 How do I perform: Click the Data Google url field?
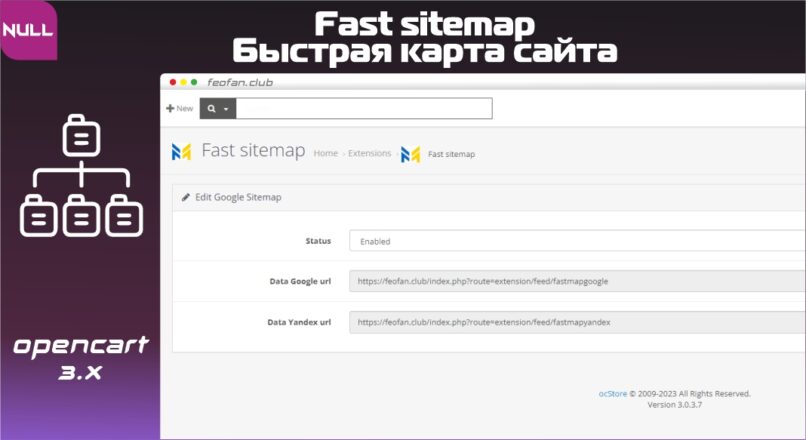[x=577, y=281]
